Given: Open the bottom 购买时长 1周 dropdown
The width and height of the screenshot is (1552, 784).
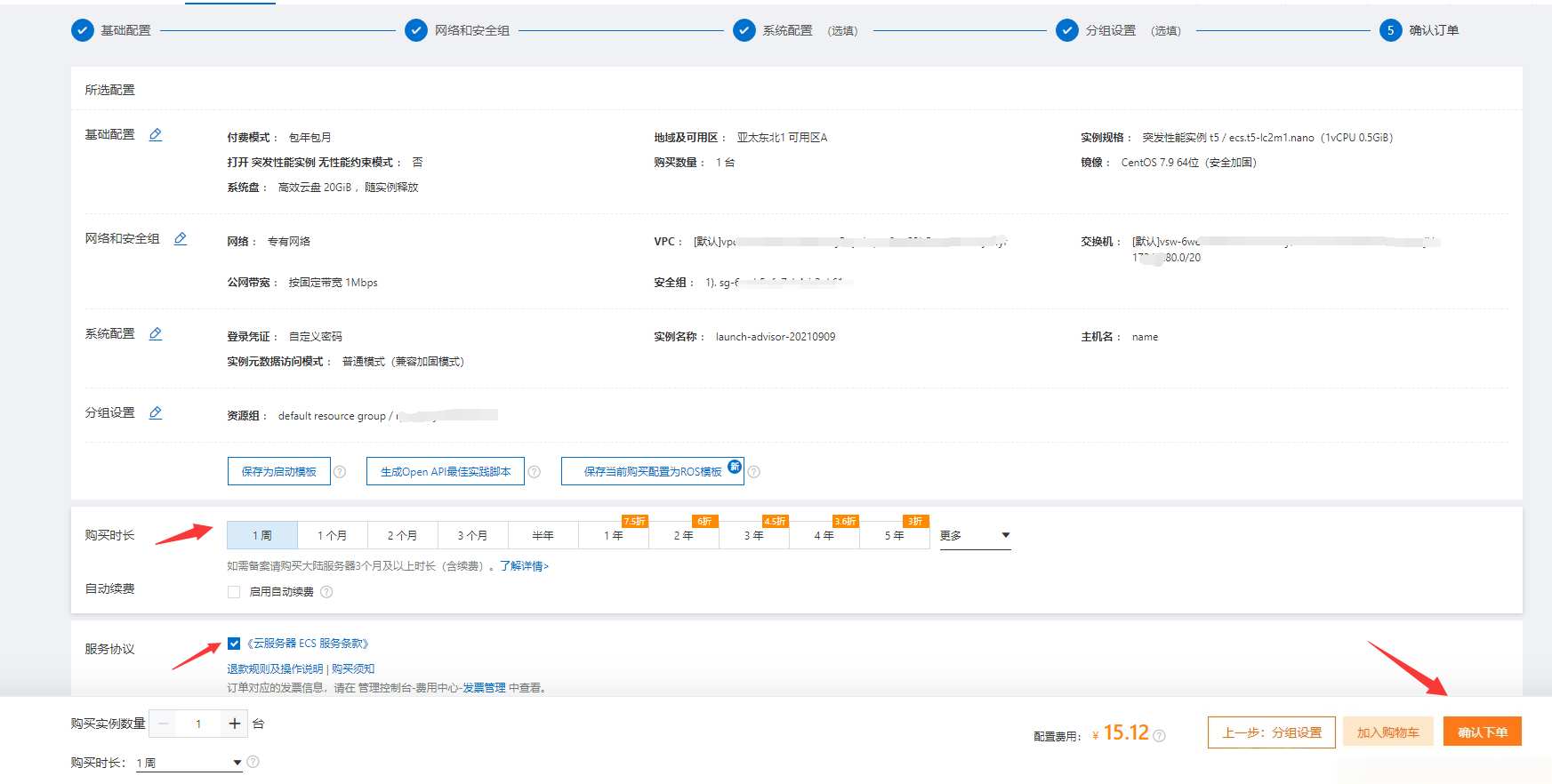Looking at the screenshot, I should click(189, 763).
